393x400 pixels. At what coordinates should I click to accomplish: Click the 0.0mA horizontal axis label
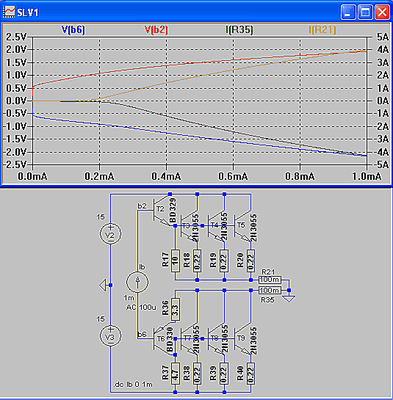point(32,176)
